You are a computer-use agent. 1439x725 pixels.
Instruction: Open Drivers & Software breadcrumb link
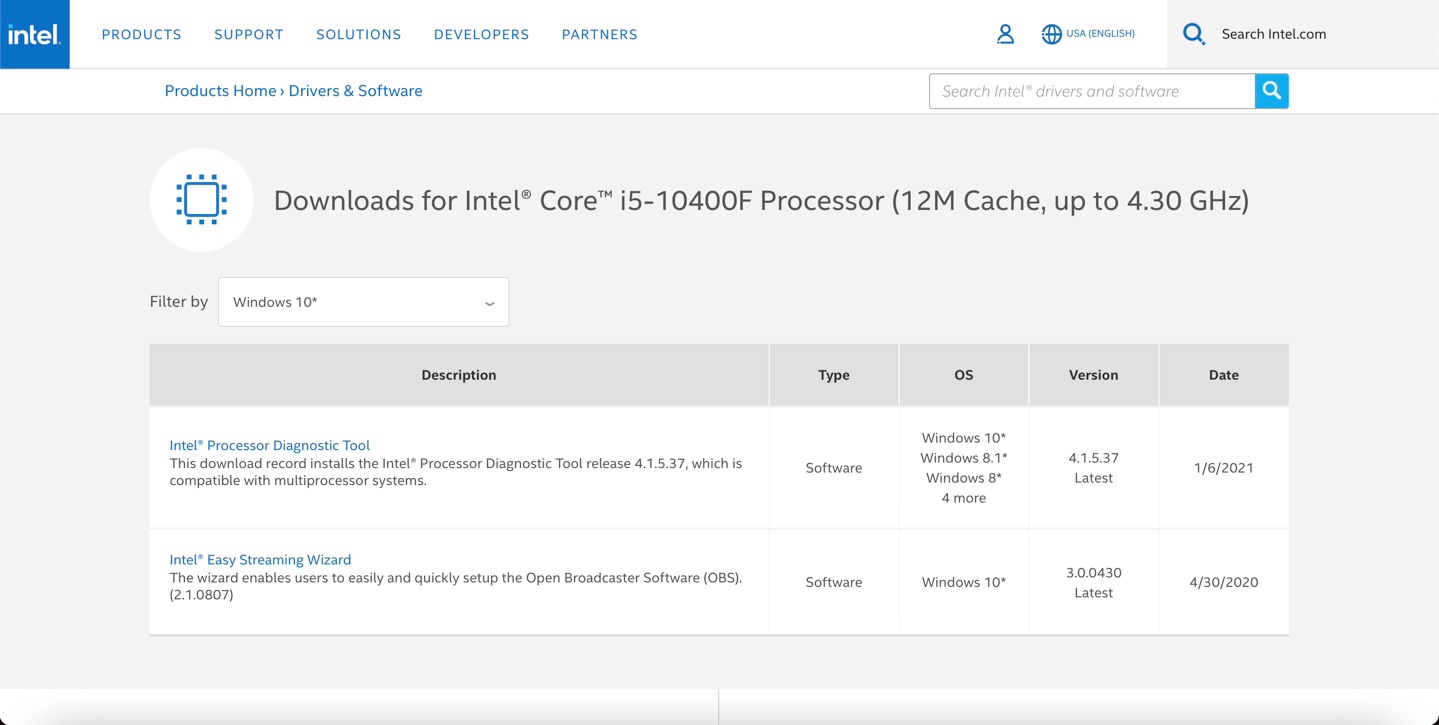[x=355, y=91]
